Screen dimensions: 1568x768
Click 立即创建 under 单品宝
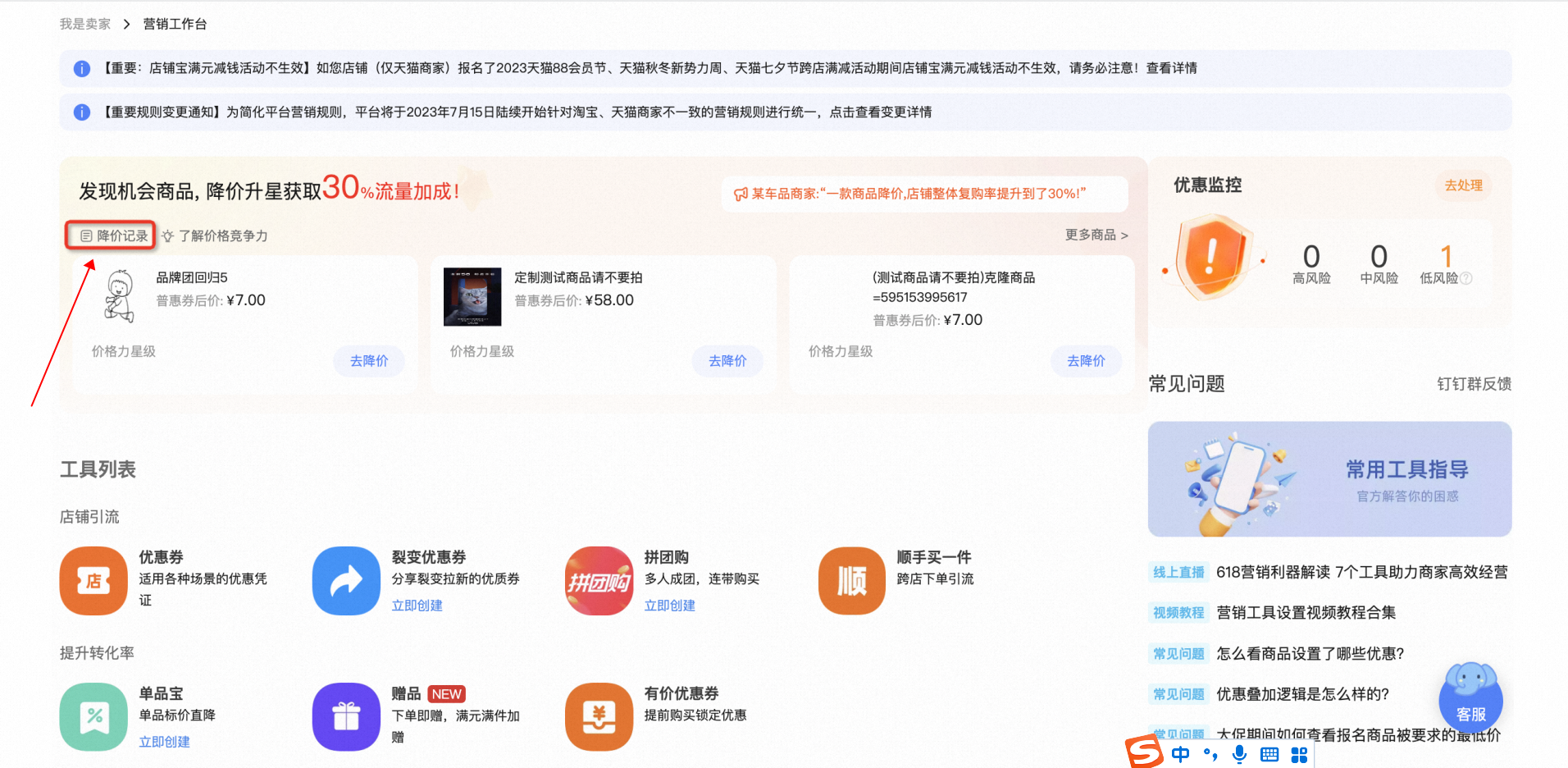click(x=164, y=742)
